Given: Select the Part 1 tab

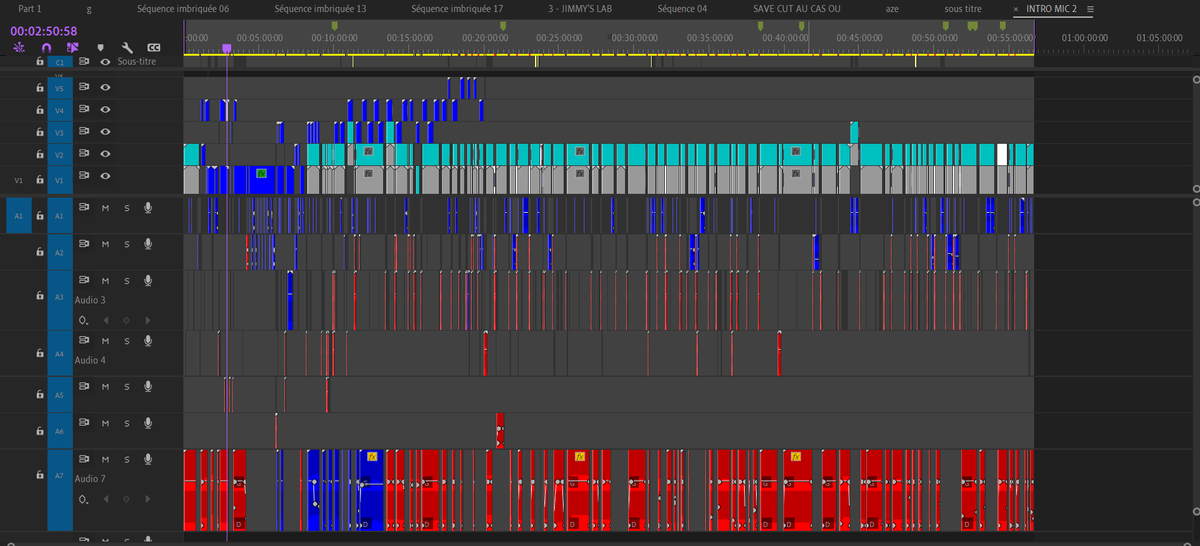Looking at the screenshot, I should click(30, 8).
